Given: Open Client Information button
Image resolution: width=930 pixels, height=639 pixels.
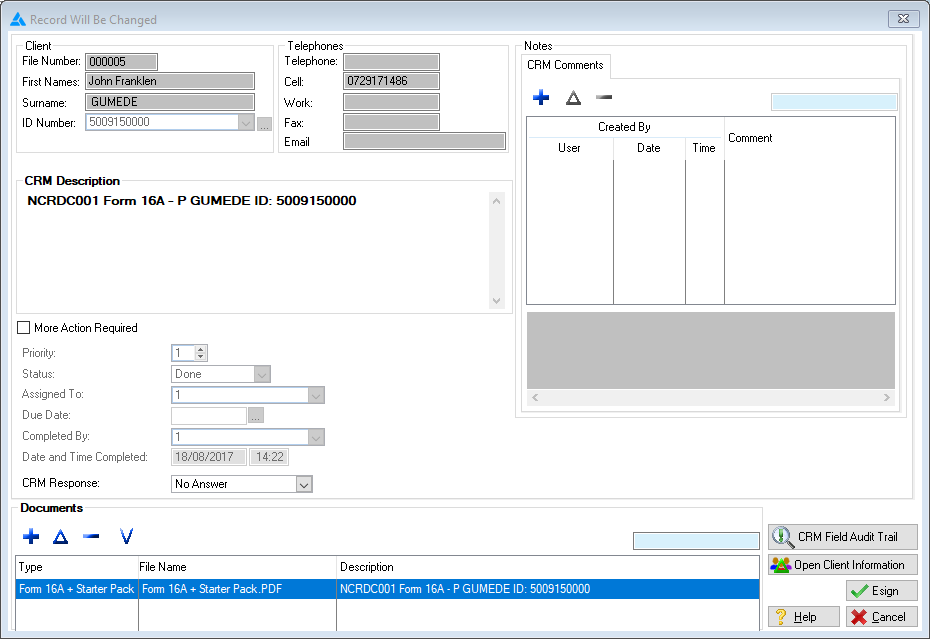Looking at the screenshot, I should point(842,565).
